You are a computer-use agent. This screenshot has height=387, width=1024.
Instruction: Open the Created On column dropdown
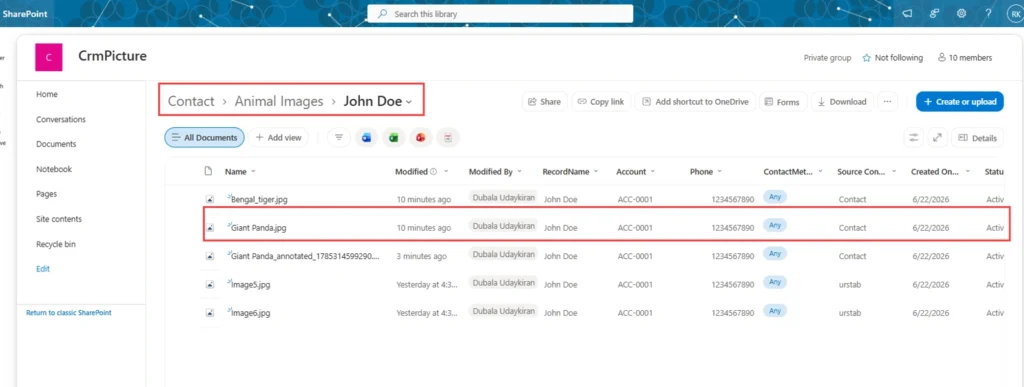(x=967, y=172)
